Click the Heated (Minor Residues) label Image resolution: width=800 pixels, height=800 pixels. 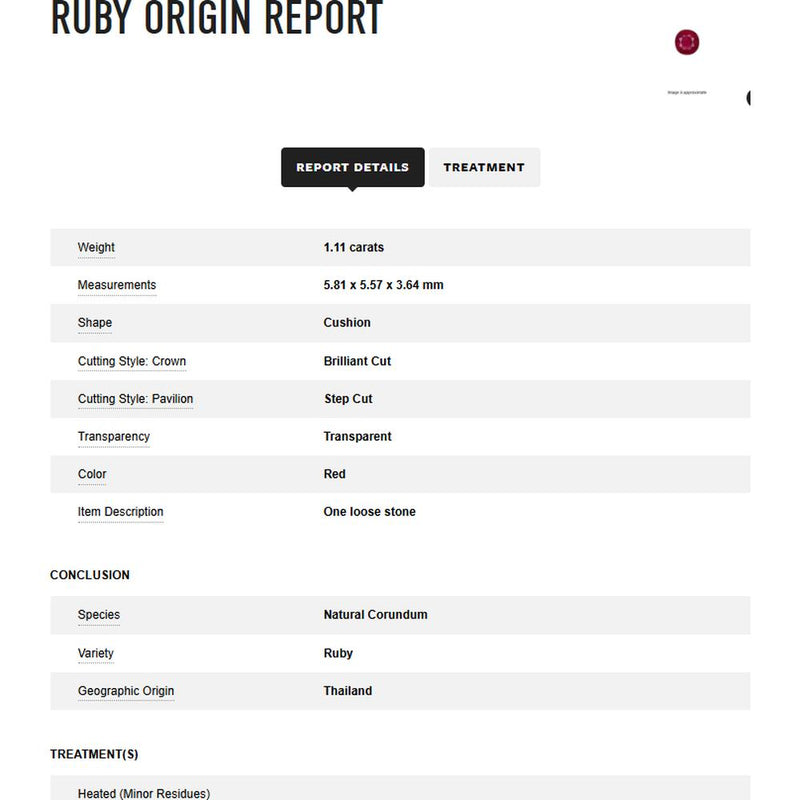pyautogui.click(x=144, y=793)
